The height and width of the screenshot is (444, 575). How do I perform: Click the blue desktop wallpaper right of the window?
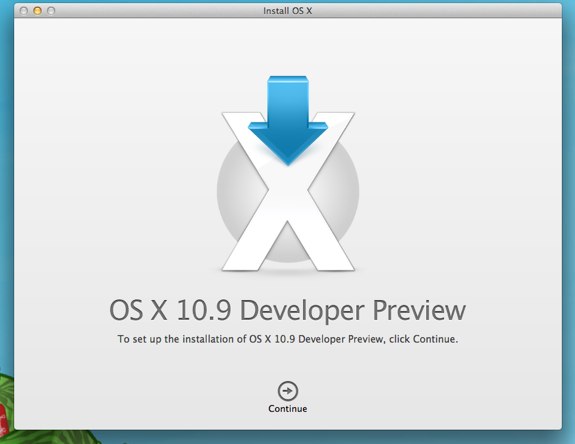pos(568,220)
